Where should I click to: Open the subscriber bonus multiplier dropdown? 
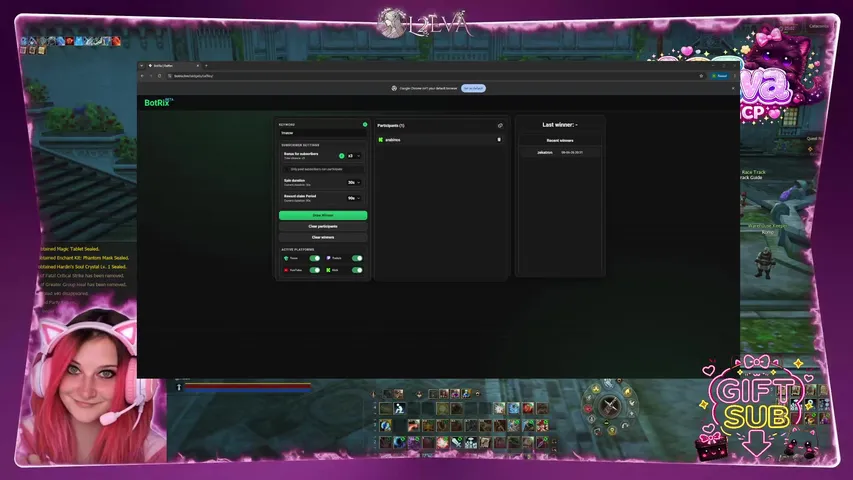coord(354,156)
